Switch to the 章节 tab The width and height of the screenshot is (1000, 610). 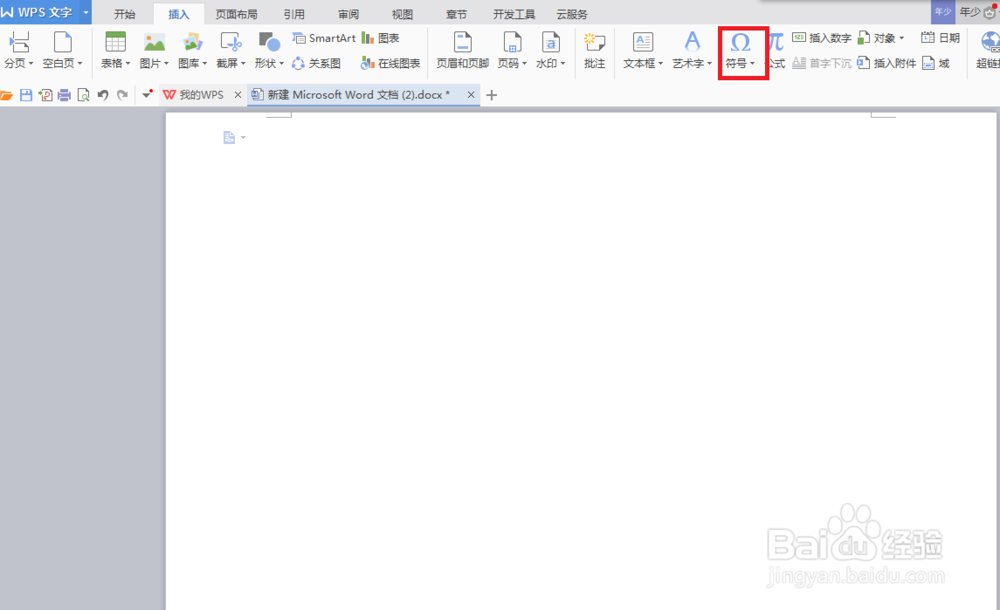(x=457, y=14)
